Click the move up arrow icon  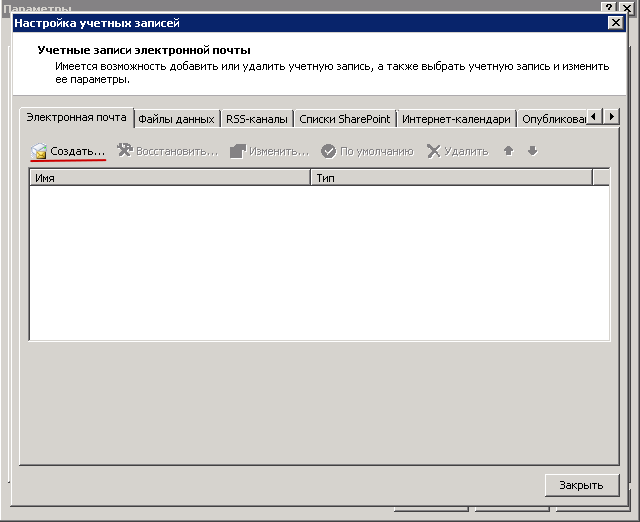509,151
